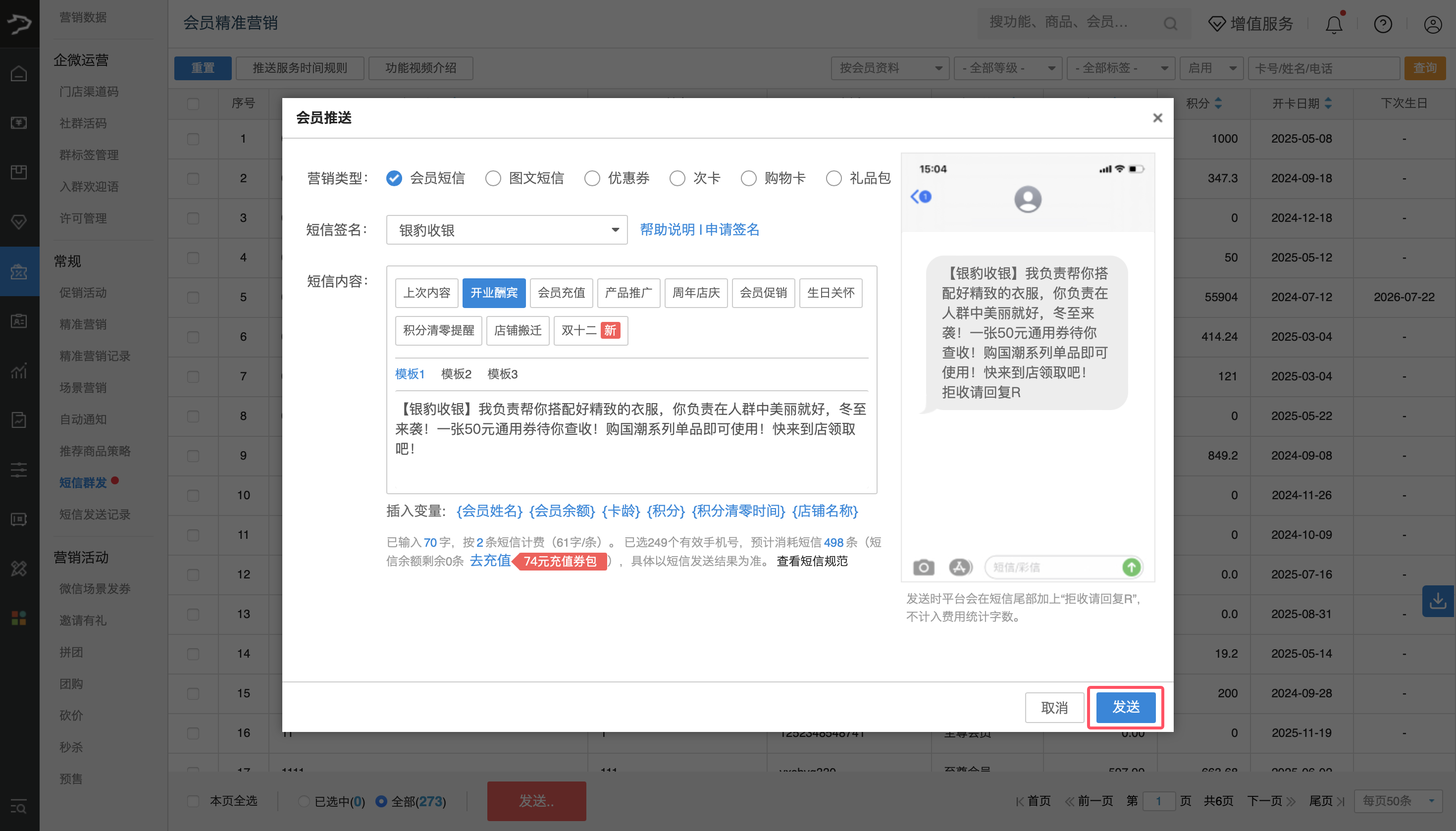Click the download icon on right edge
The image size is (1456, 831).
tap(1439, 601)
